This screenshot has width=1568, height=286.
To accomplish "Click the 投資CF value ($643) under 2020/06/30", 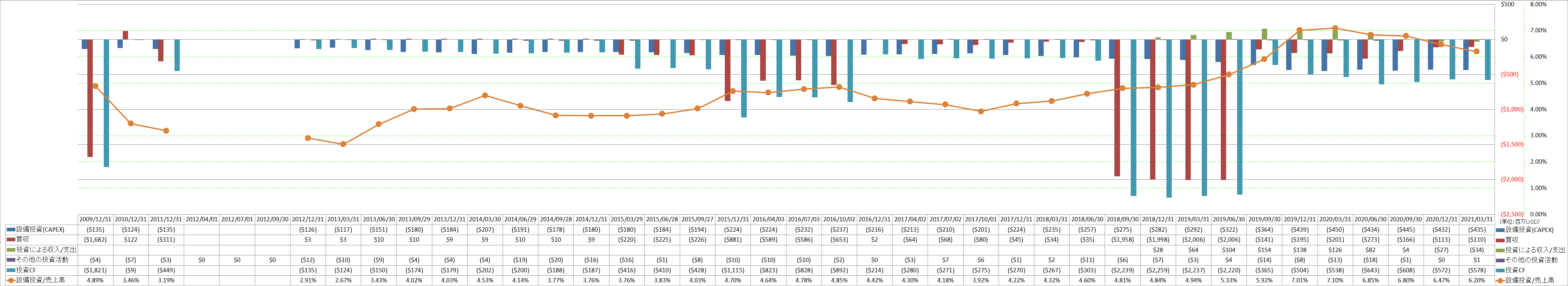I will 1370,270.
